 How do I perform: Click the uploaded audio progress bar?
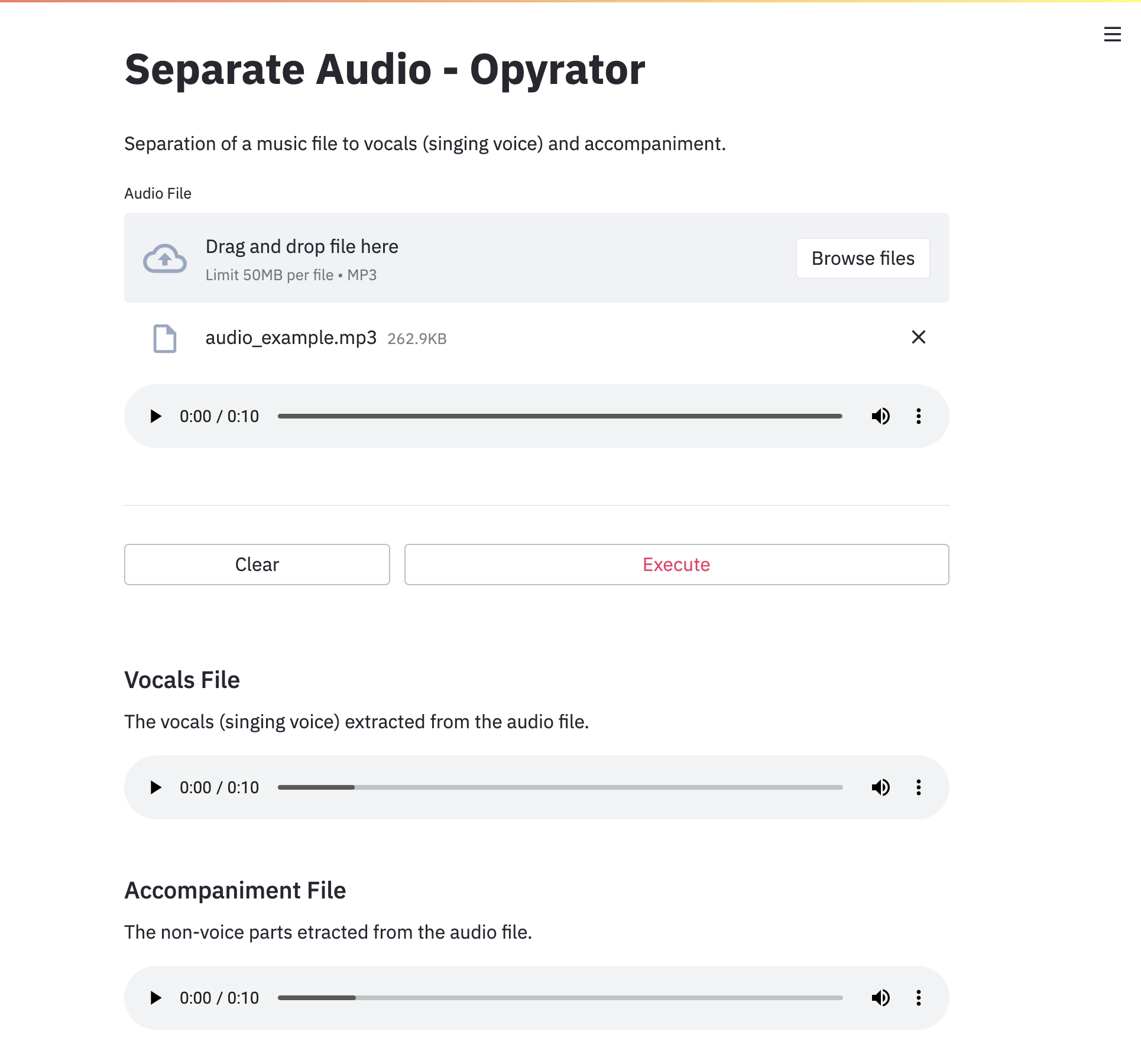559,416
